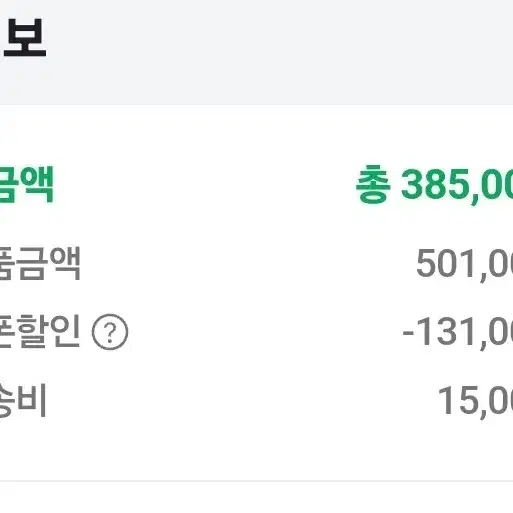Select the 품금액 product amount label
The image size is (513, 513).
coord(40,263)
